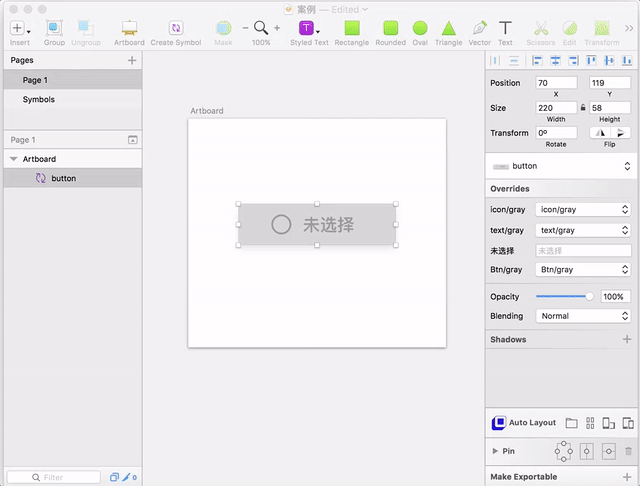Open the button symbol dropdown

[x=561, y=166]
